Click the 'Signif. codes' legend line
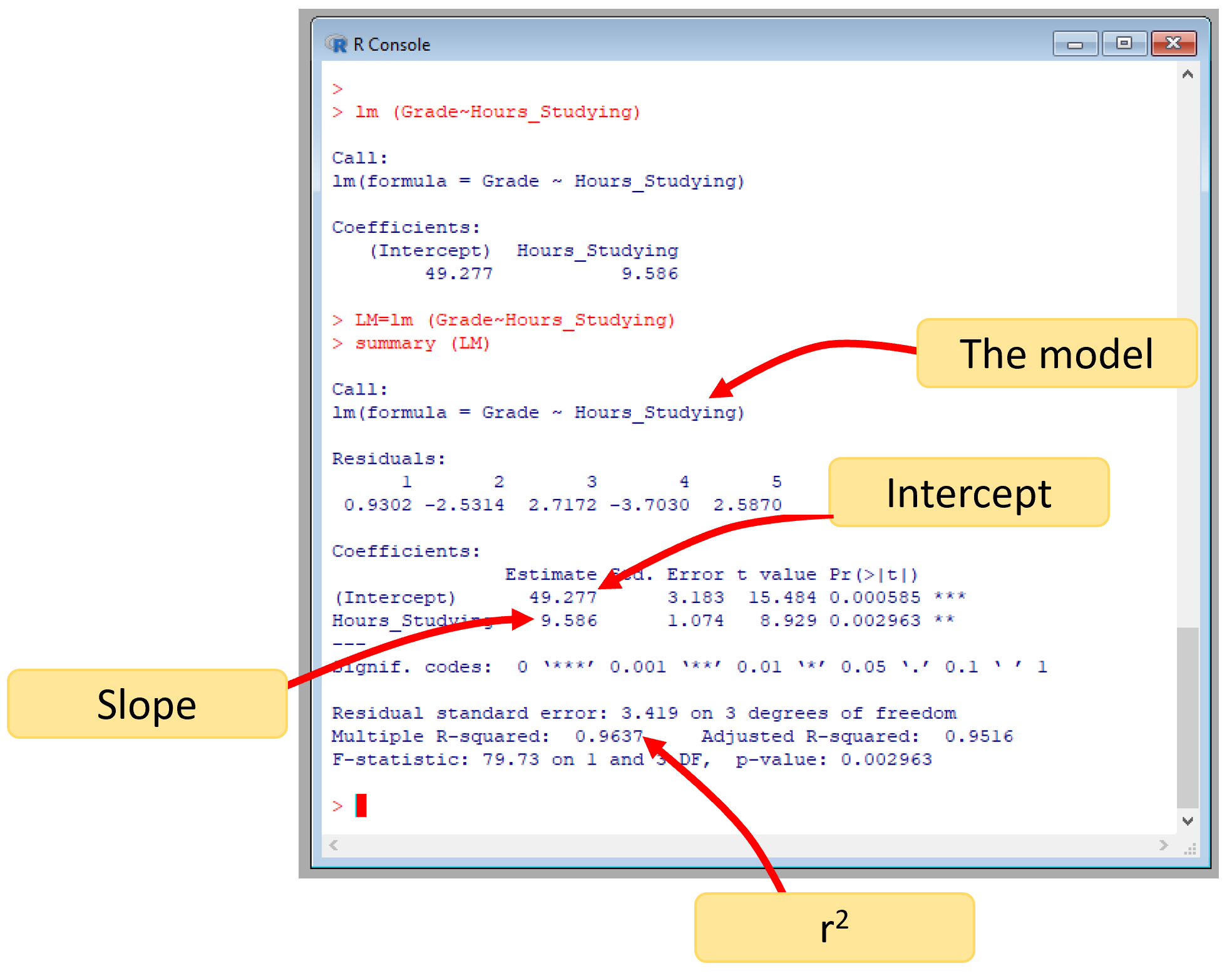 click(x=690, y=667)
